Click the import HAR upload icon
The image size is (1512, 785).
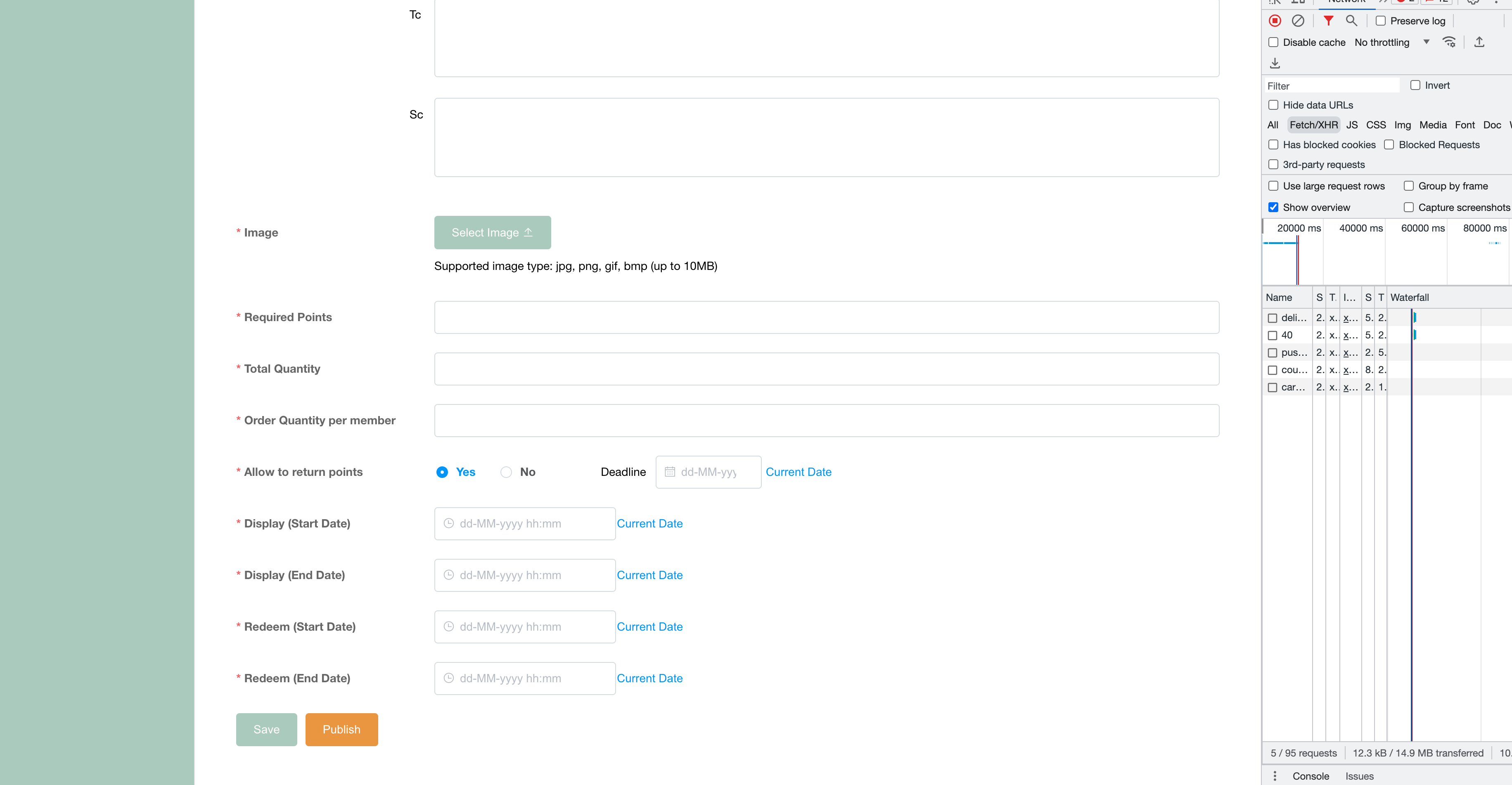point(1479,42)
